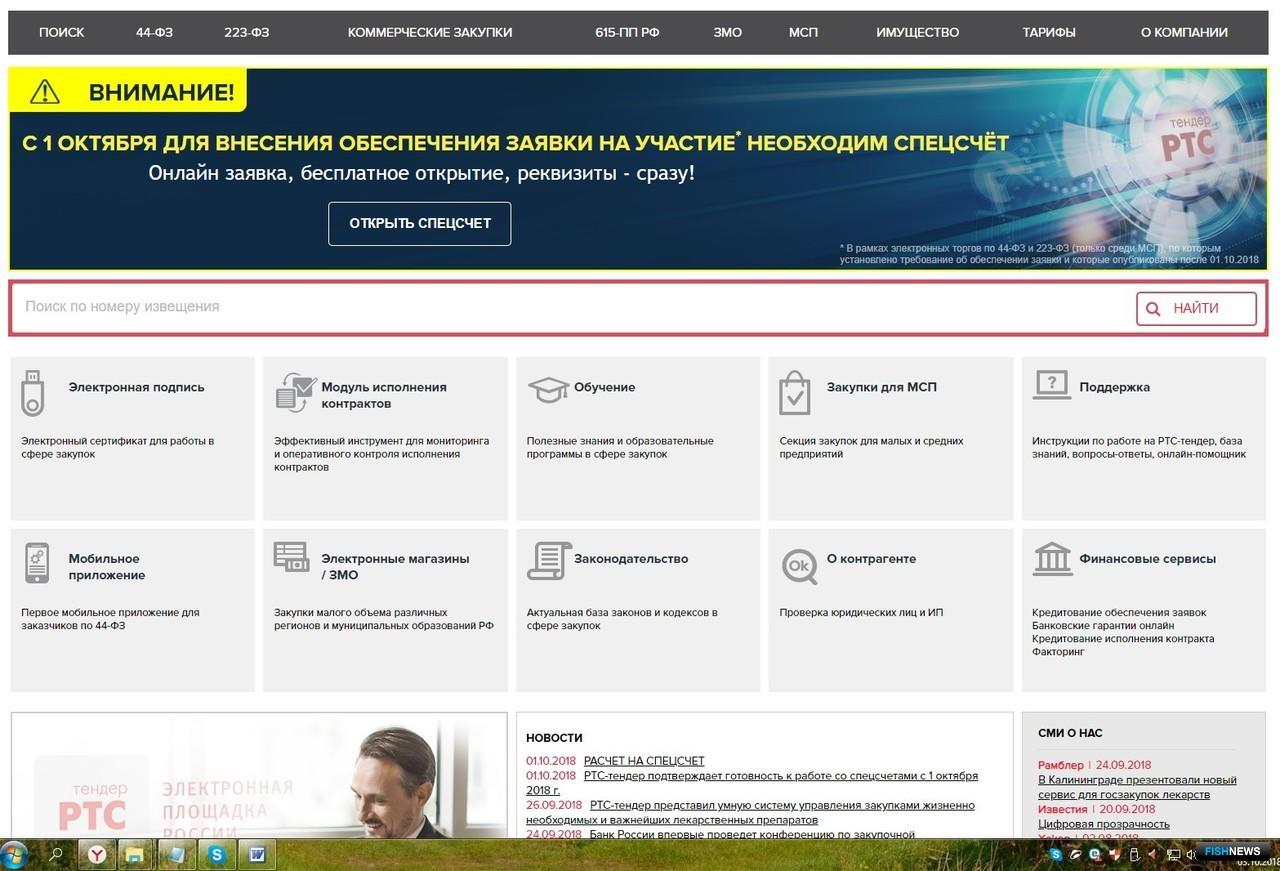This screenshot has width=1280, height=871.
Task: Open the Законодательство title link
Action: (x=631, y=559)
